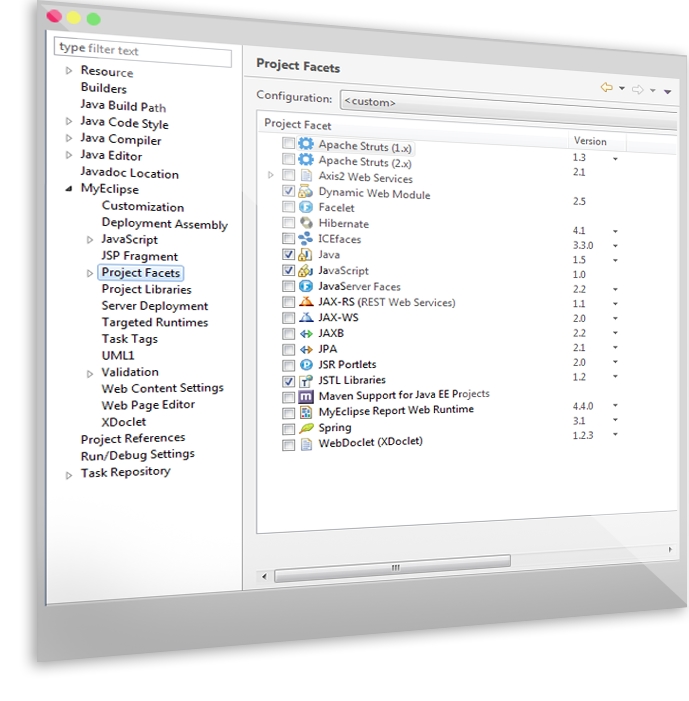Click the WebDoclet (XDoclet) document icon
Image resolution: width=689 pixels, height=701 pixels.
point(306,444)
